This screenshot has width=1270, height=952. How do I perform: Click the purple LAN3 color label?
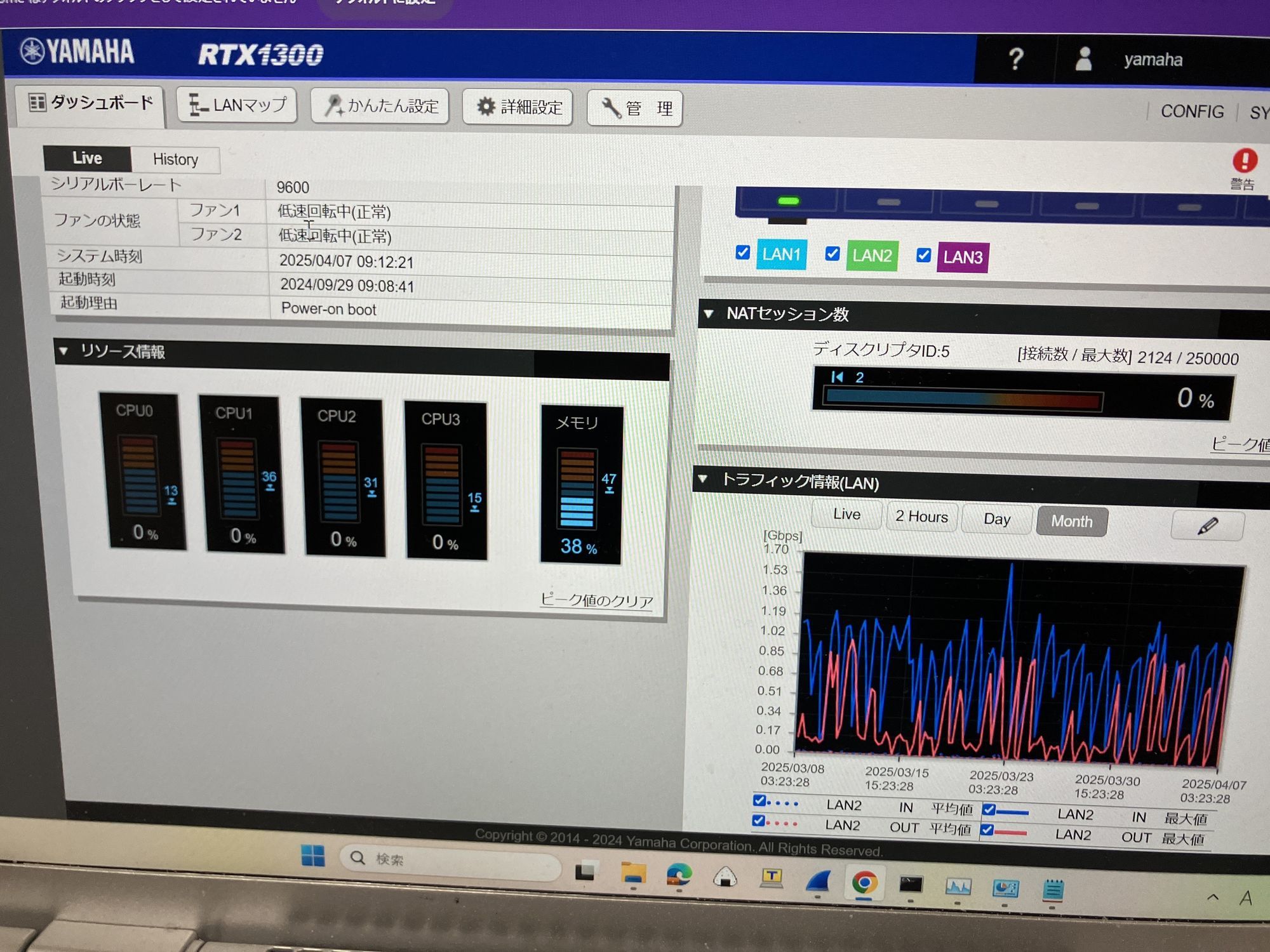pos(963,257)
